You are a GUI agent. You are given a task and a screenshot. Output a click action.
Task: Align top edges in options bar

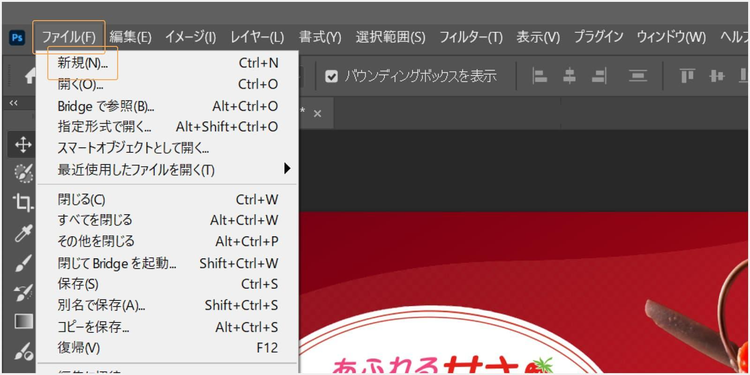687,76
